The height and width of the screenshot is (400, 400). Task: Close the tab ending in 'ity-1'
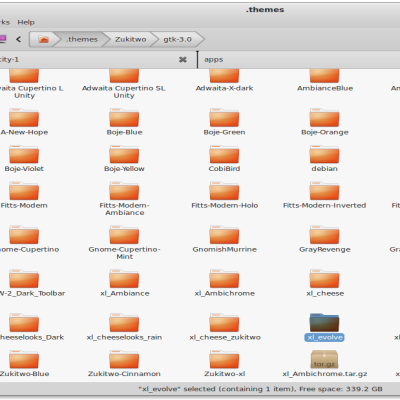[183, 60]
